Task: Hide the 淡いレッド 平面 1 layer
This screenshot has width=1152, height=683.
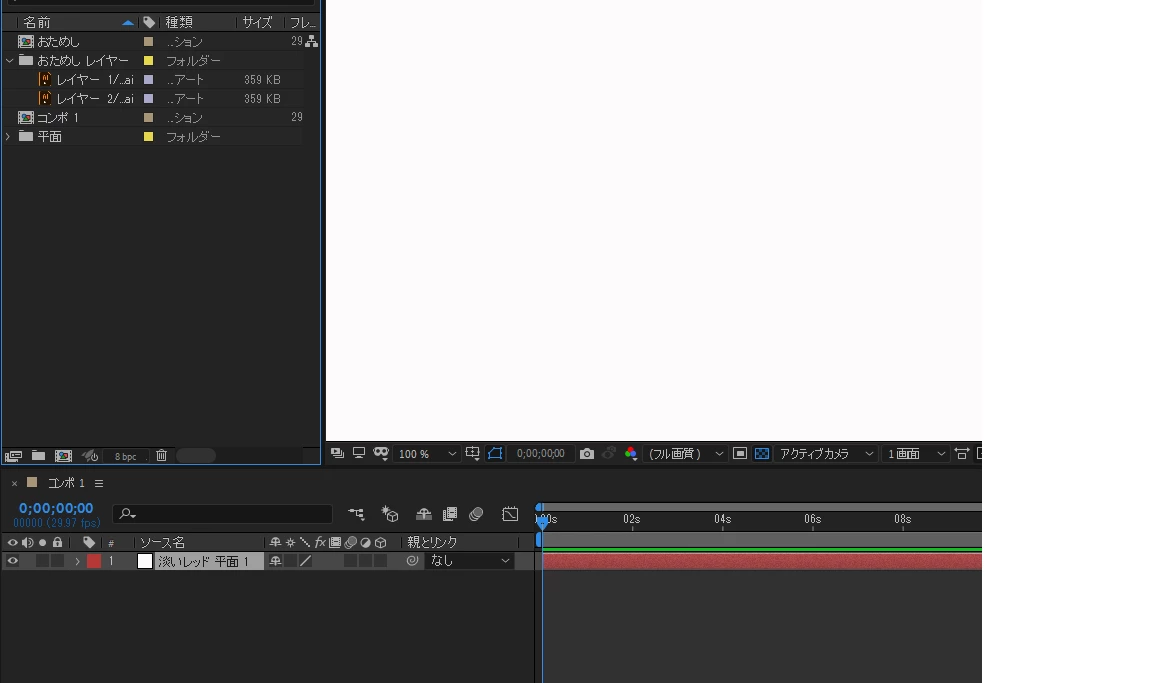Action: [12, 561]
